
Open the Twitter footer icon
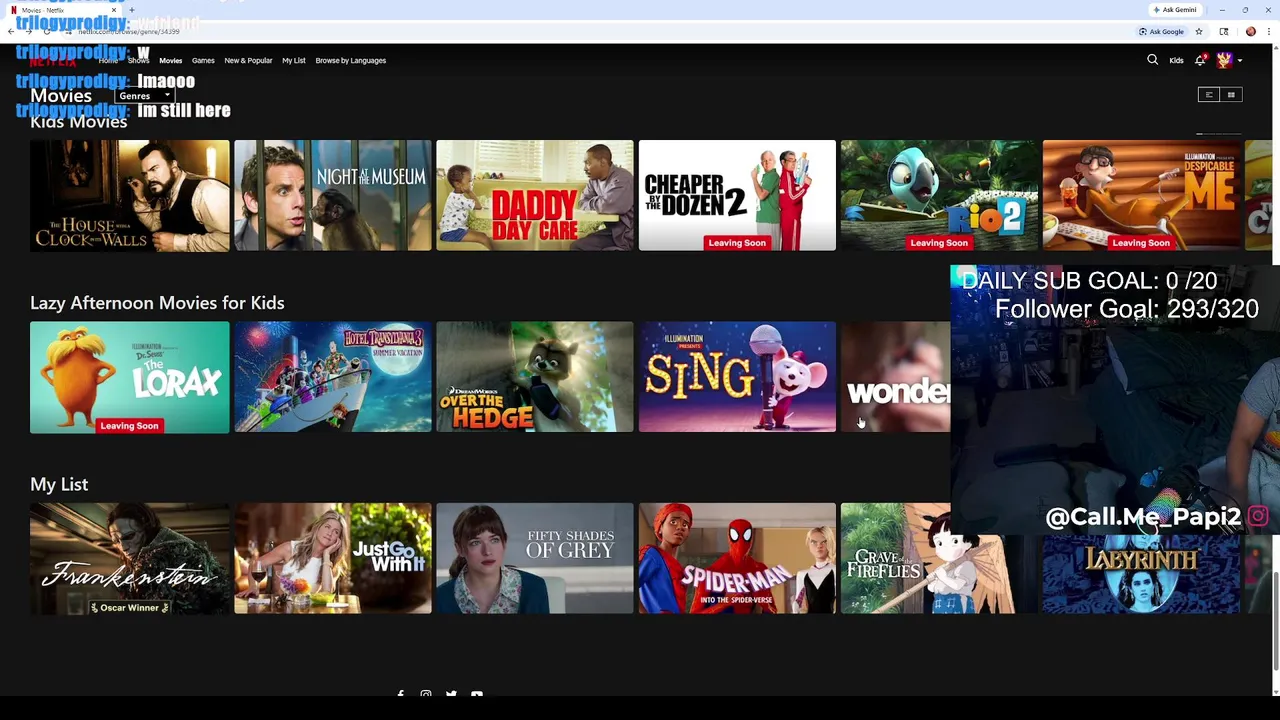coord(451,694)
